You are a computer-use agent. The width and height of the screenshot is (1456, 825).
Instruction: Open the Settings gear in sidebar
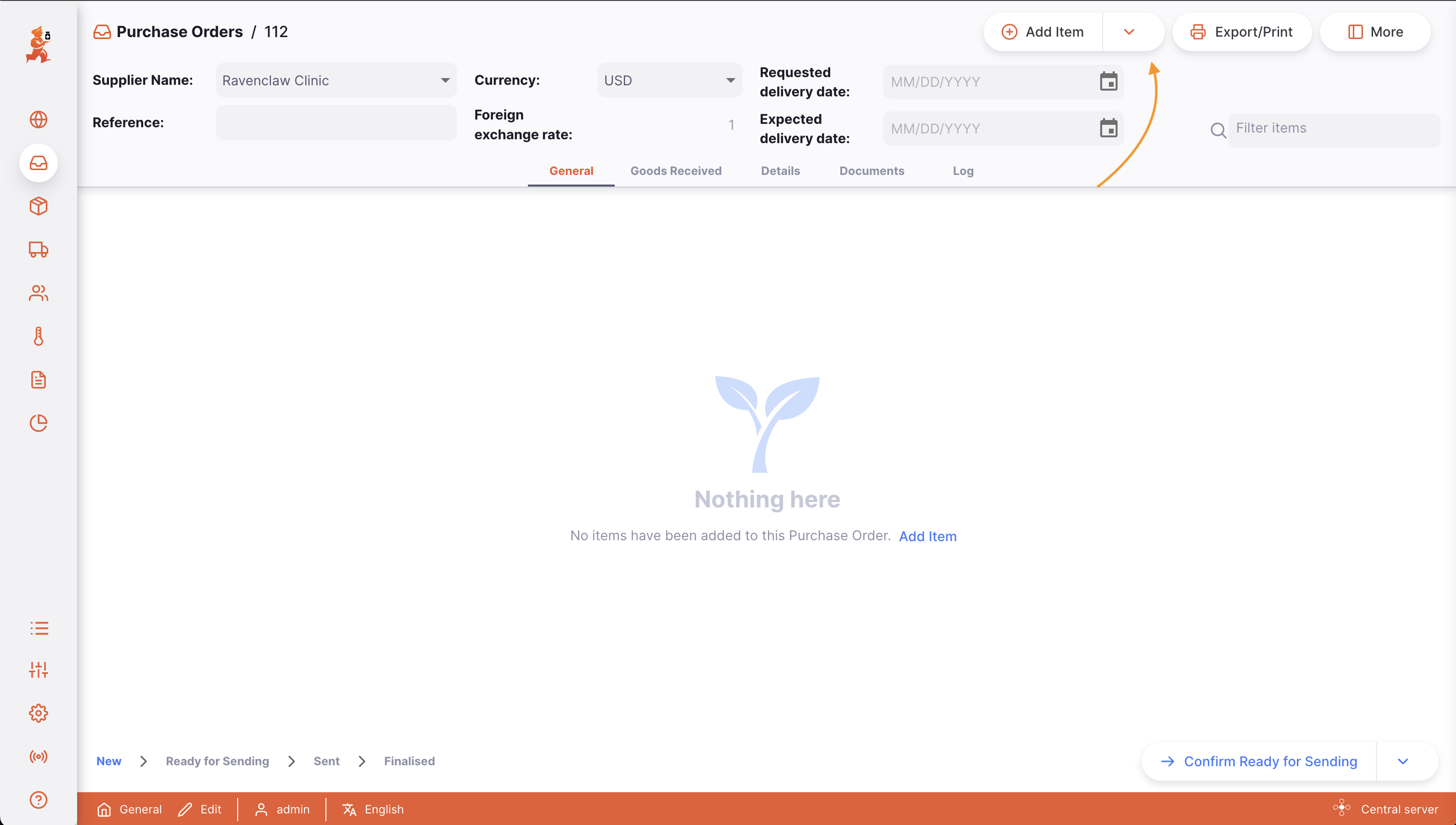(x=39, y=713)
